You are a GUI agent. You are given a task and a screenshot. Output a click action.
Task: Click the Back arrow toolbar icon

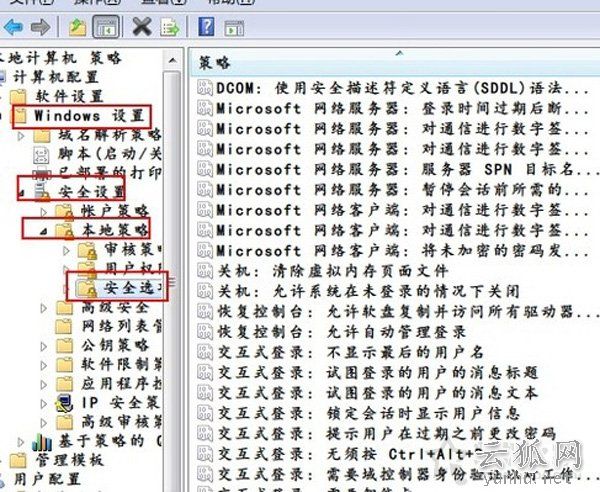pyautogui.click(x=13, y=27)
